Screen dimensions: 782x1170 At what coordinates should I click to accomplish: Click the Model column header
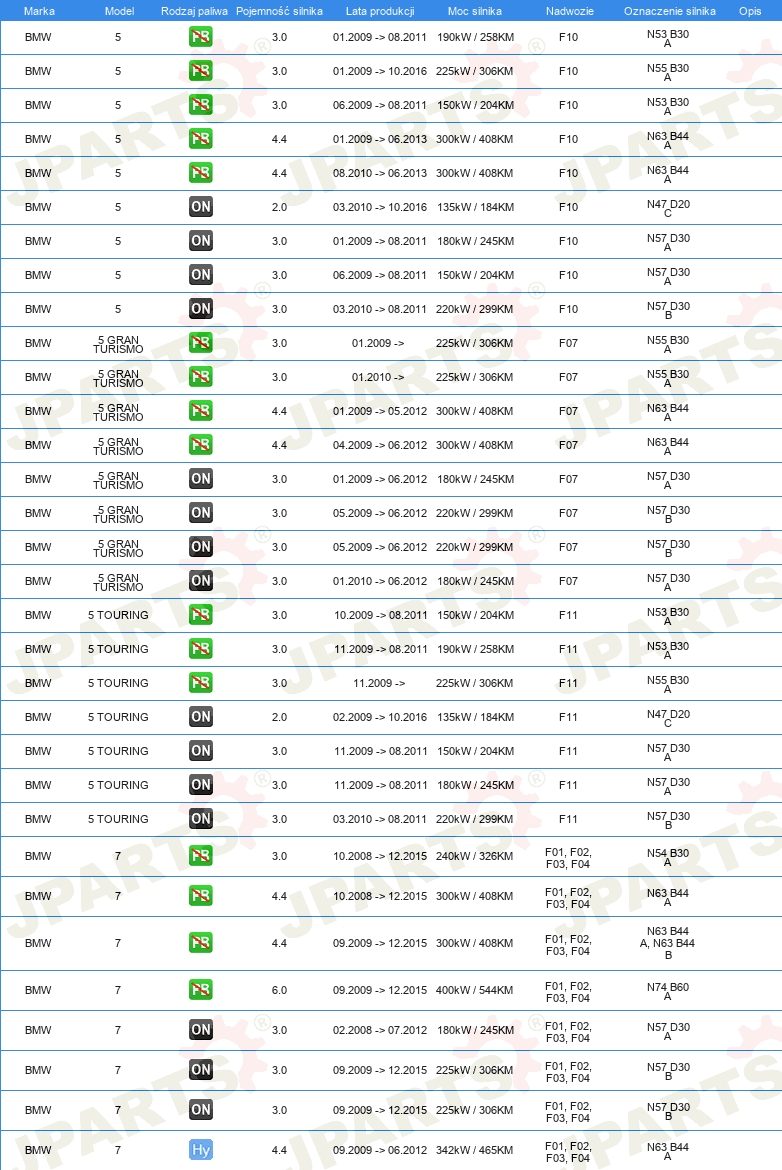(x=119, y=11)
